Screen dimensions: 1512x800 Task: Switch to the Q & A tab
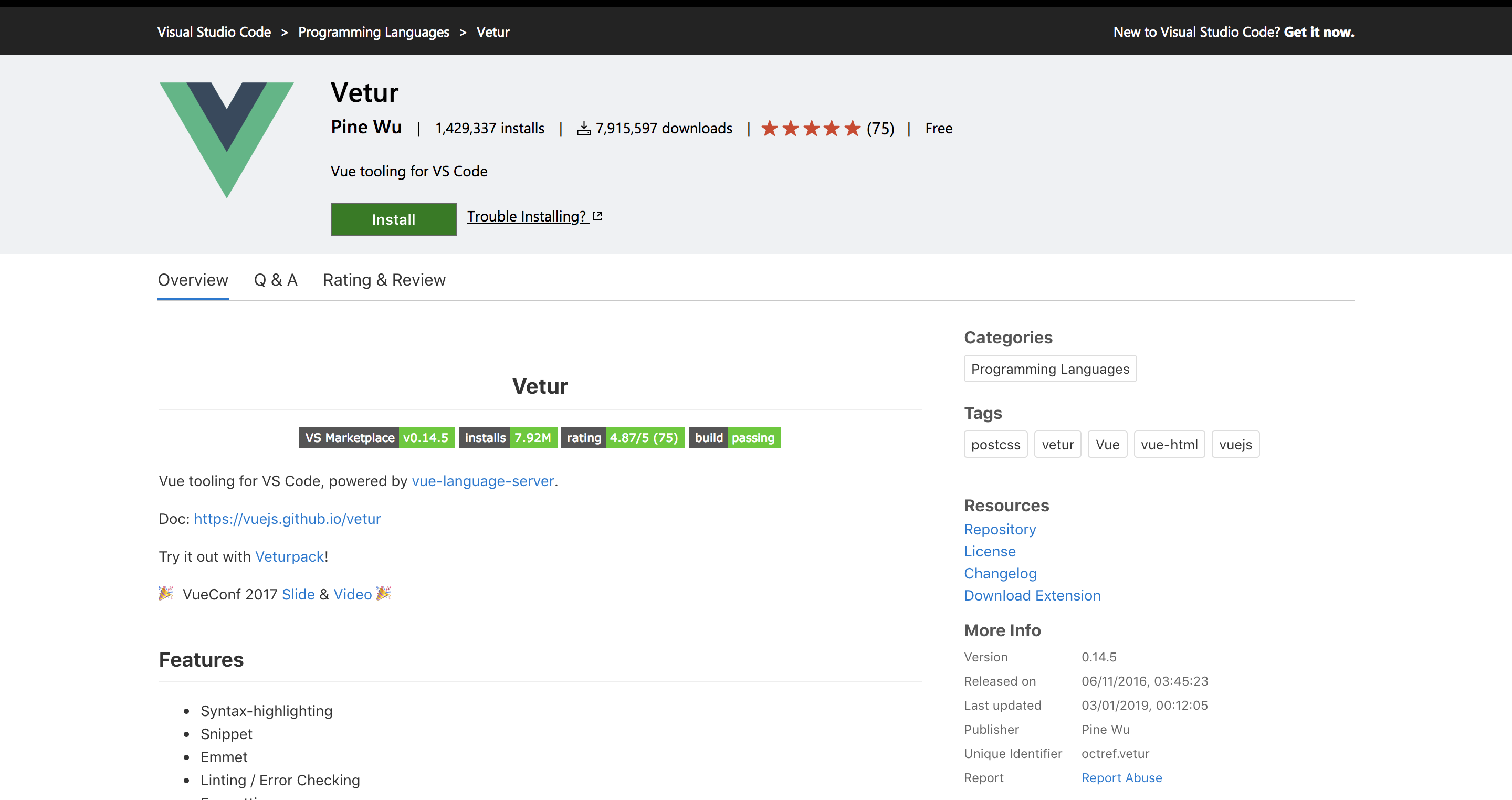click(275, 280)
